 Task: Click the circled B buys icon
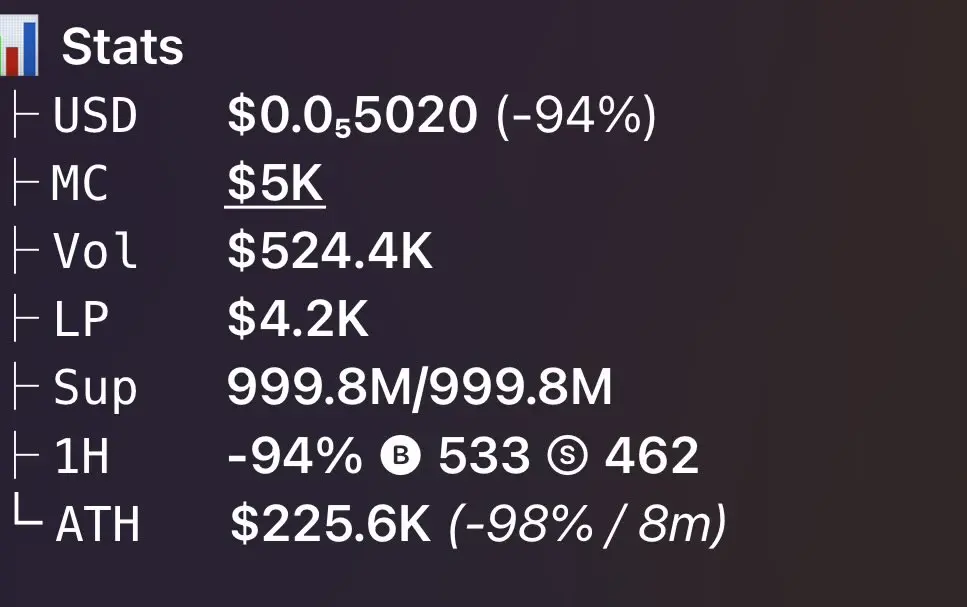click(401, 457)
